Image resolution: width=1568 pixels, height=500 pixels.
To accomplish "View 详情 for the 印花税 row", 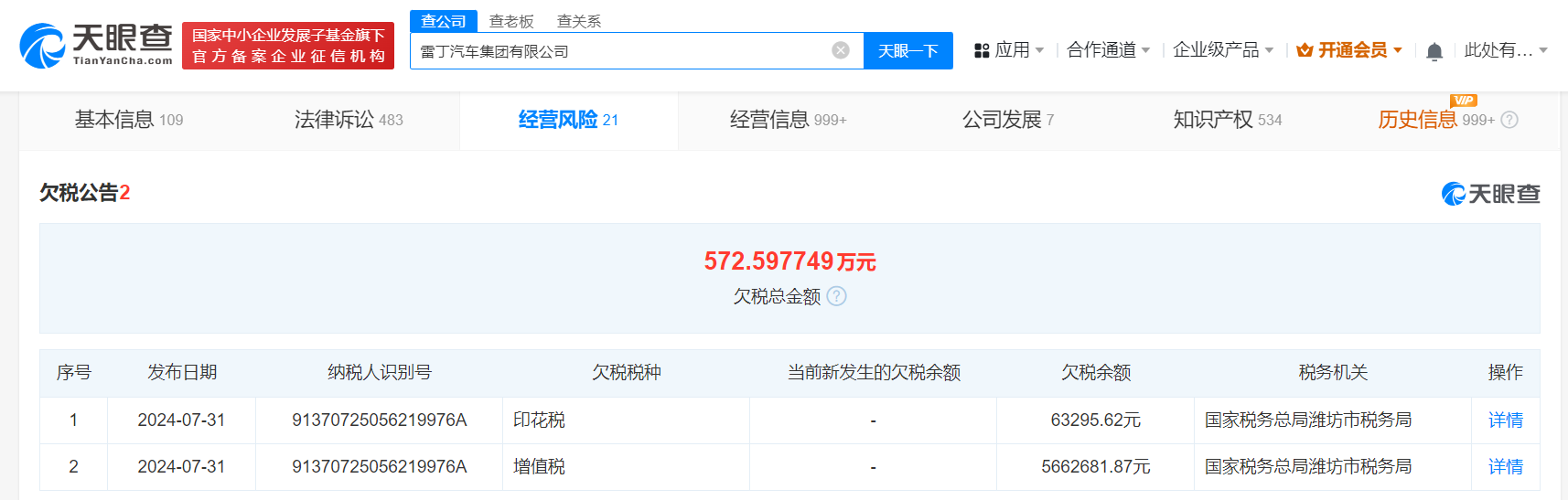I will (1505, 420).
